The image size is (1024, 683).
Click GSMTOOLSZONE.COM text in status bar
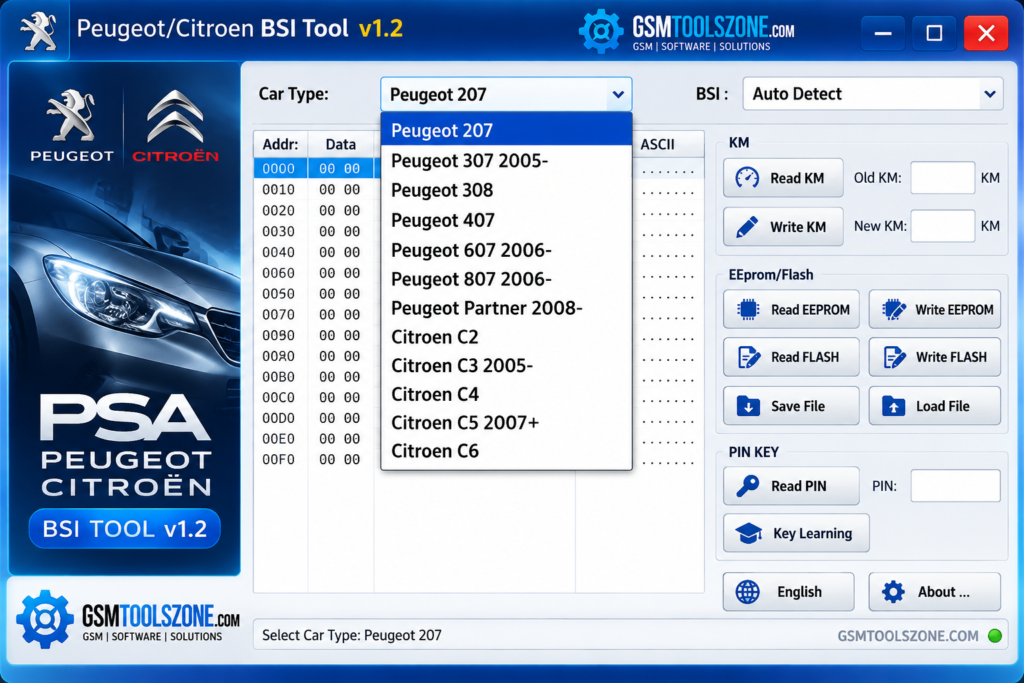tap(908, 636)
